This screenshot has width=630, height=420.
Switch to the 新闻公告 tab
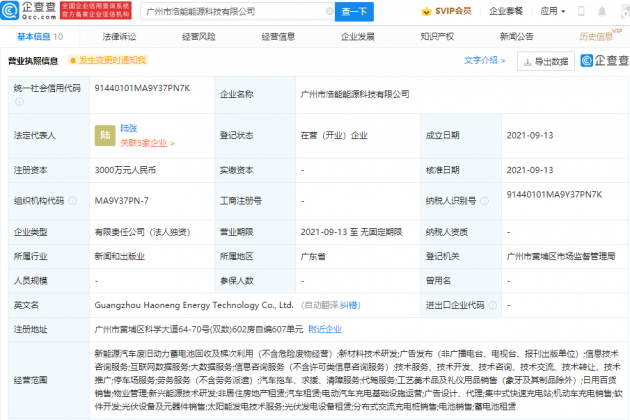pos(517,37)
